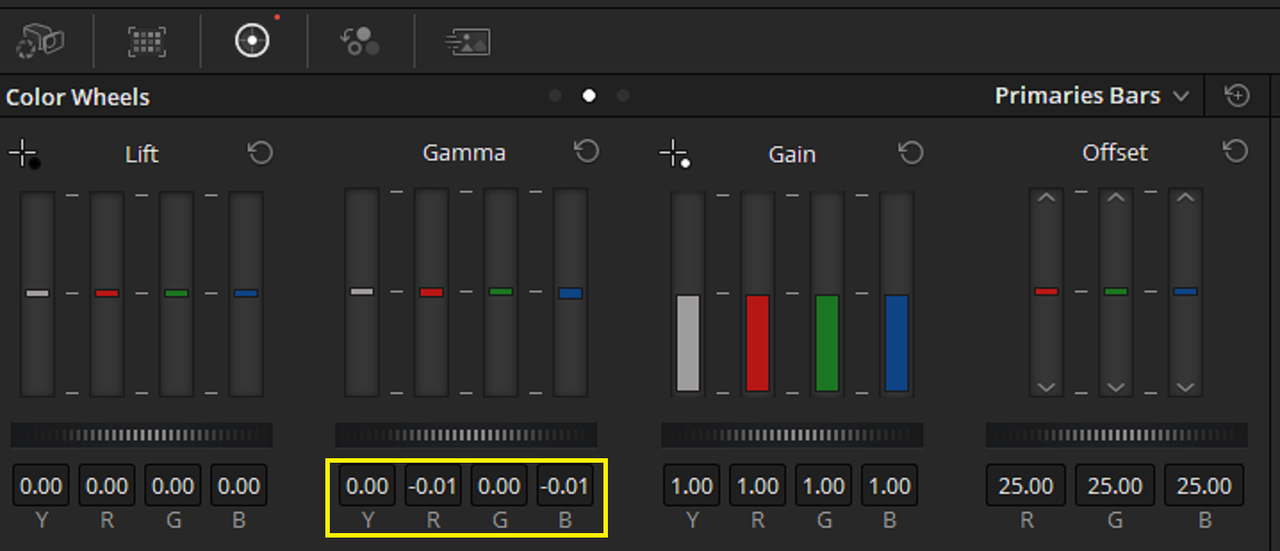Select the Offset R value field
This screenshot has height=551, width=1280.
(1026, 486)
